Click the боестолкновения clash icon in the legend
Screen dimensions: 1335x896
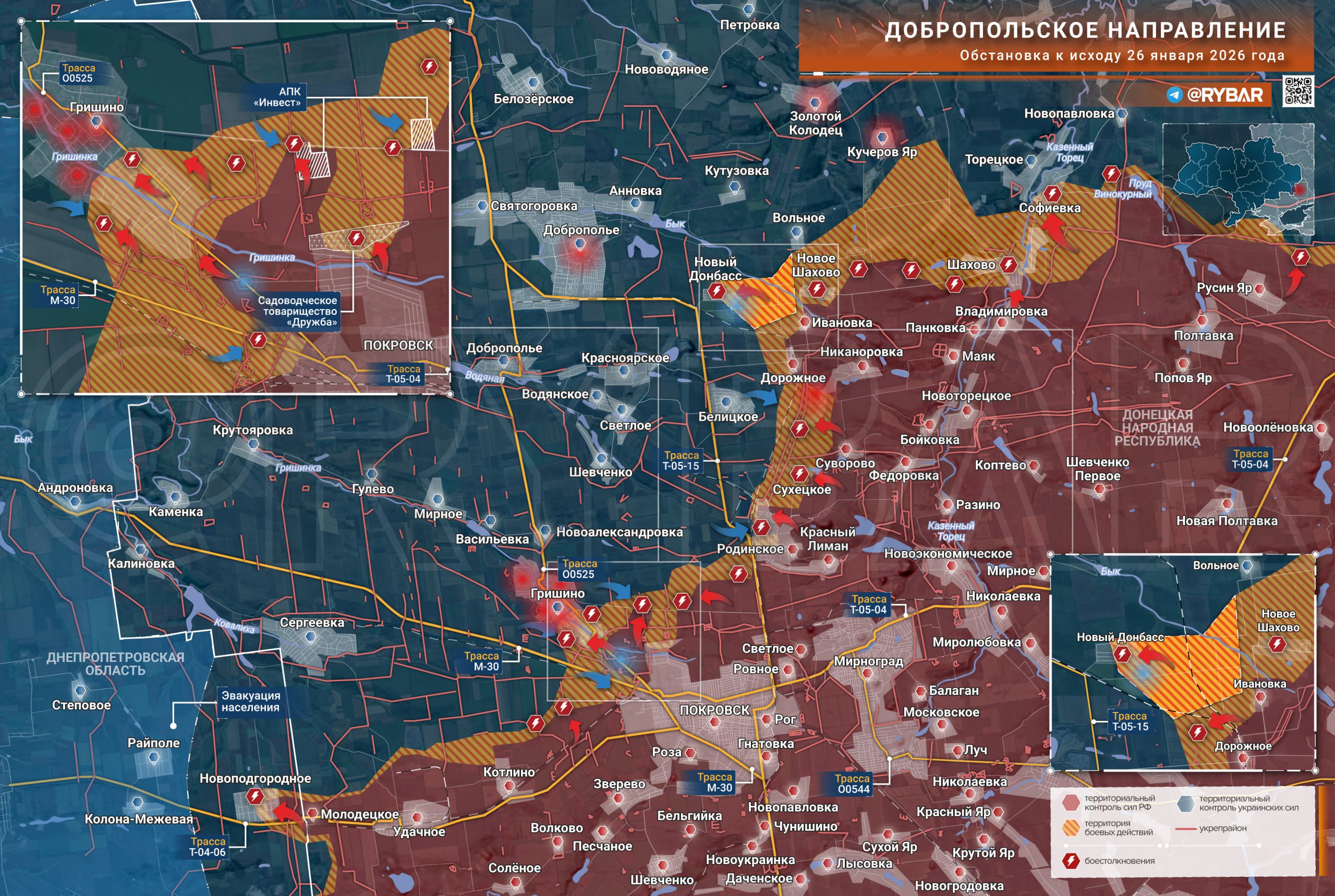pyautogui.click(x=1070, y=861)
